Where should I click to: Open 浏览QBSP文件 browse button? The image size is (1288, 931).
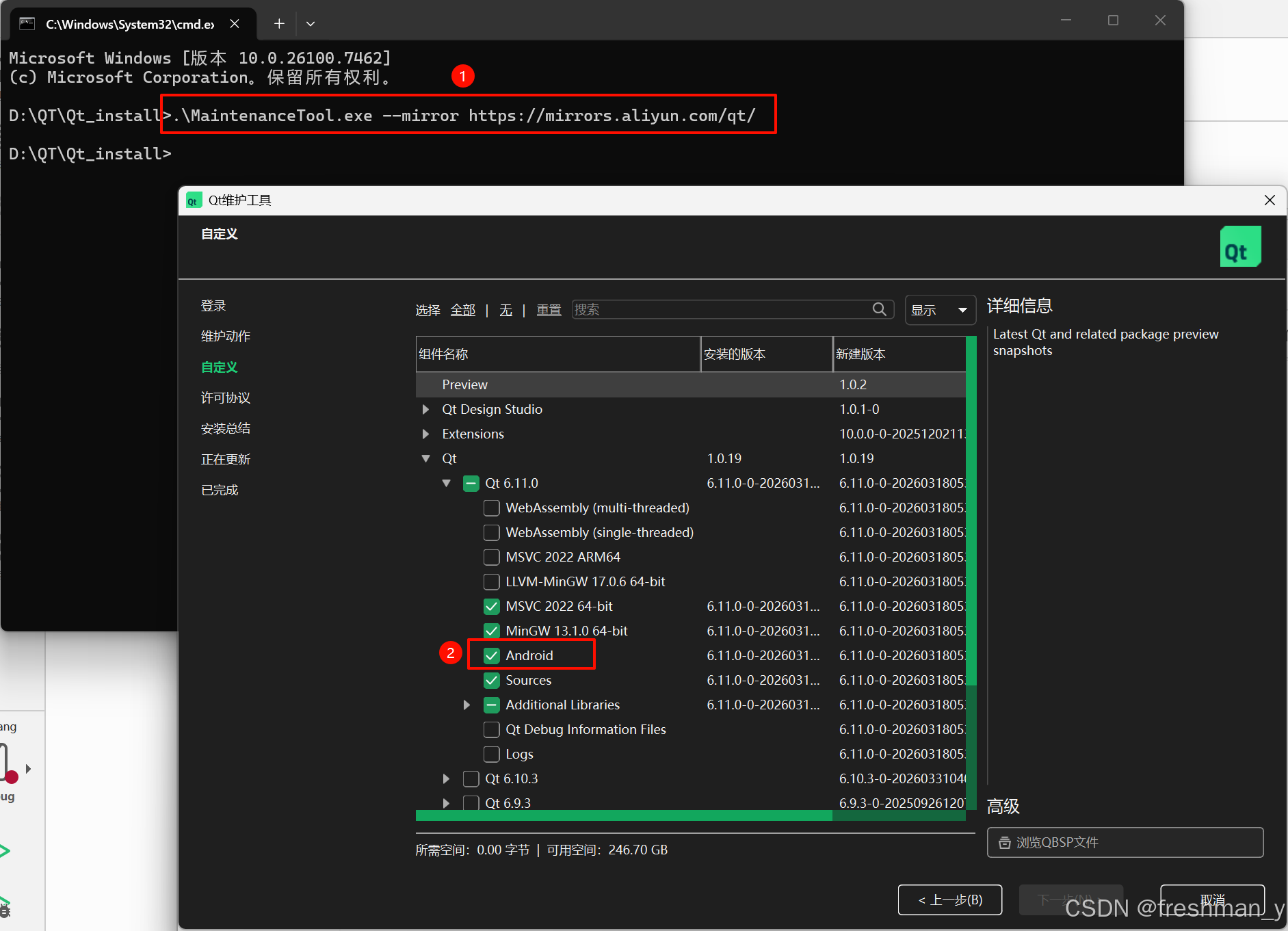click(1125, 842)
